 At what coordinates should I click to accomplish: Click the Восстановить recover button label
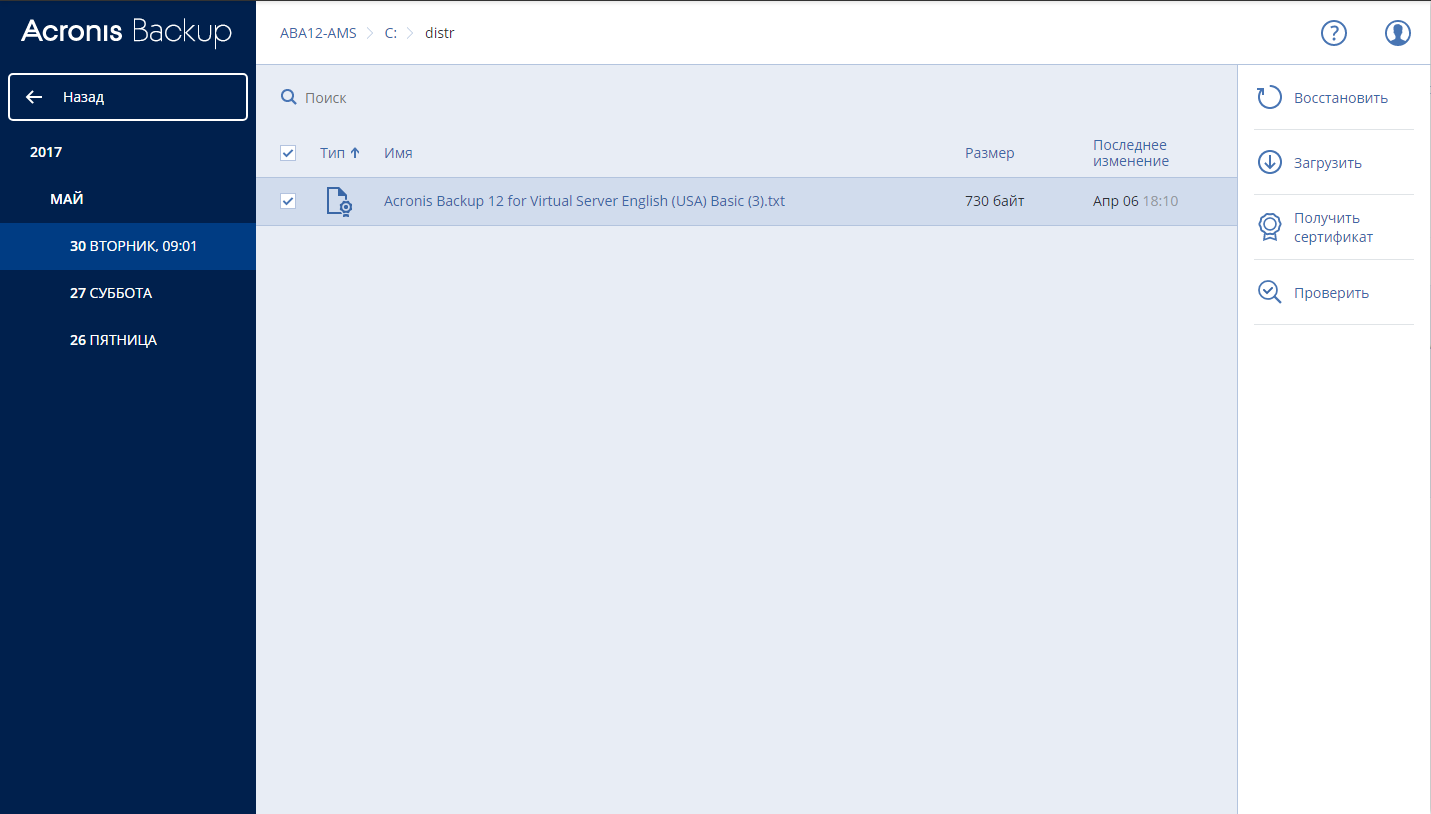click(1341, 98)
